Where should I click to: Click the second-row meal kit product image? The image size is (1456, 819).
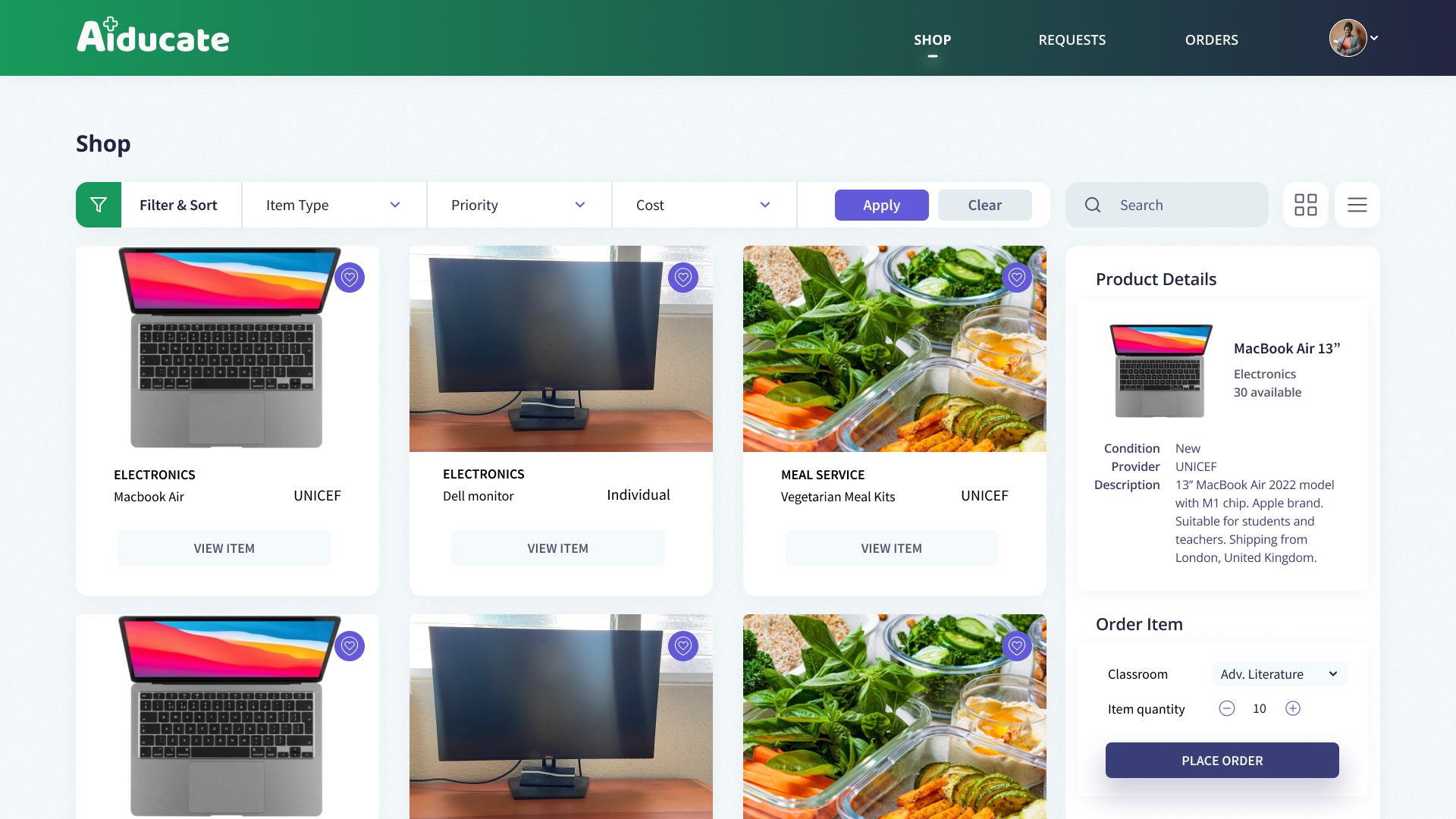pyautogui.click(x=895, y=717)
